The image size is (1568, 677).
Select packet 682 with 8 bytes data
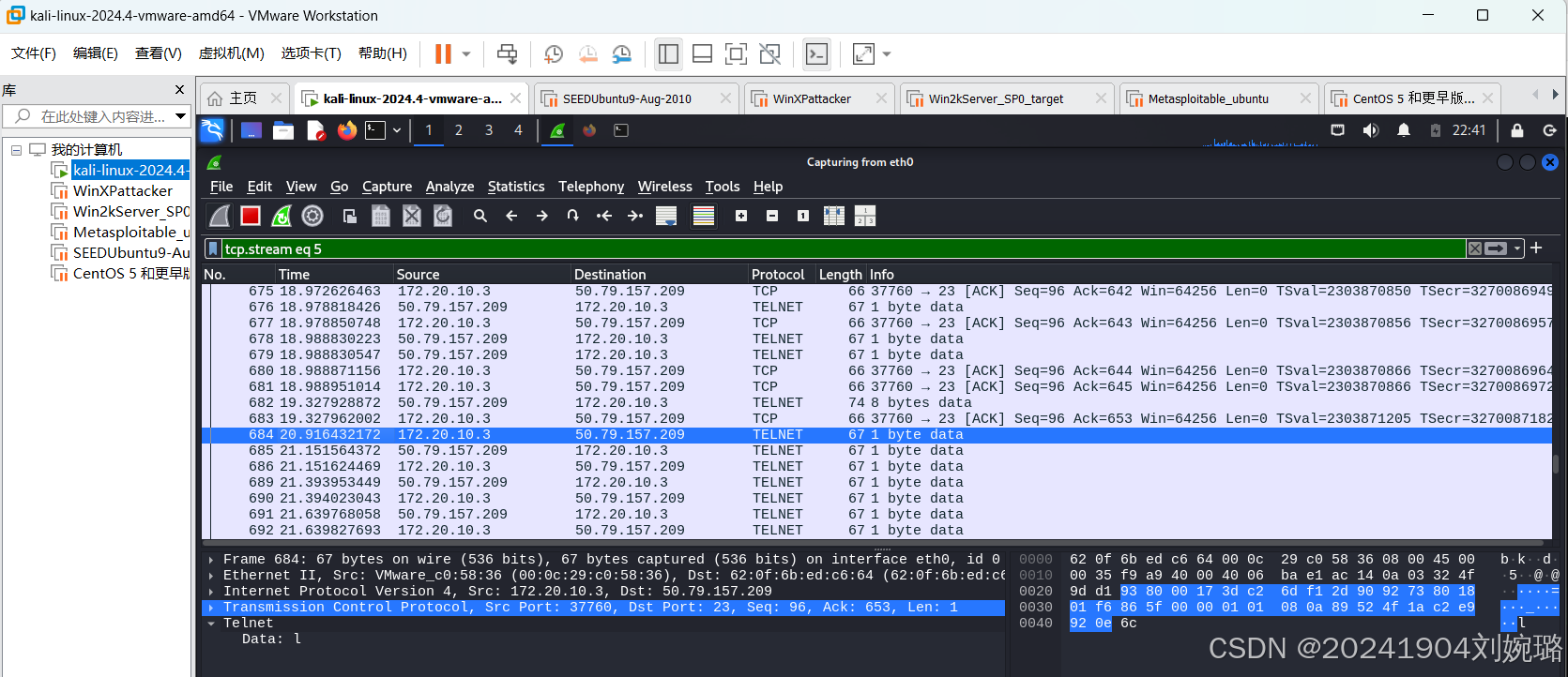point(877,402)
